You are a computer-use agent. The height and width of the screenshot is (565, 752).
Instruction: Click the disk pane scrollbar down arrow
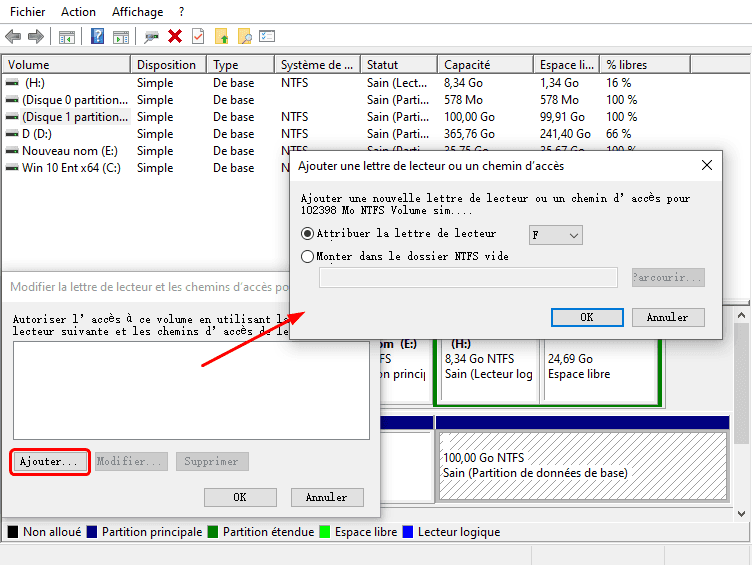[x=741, y=514]
